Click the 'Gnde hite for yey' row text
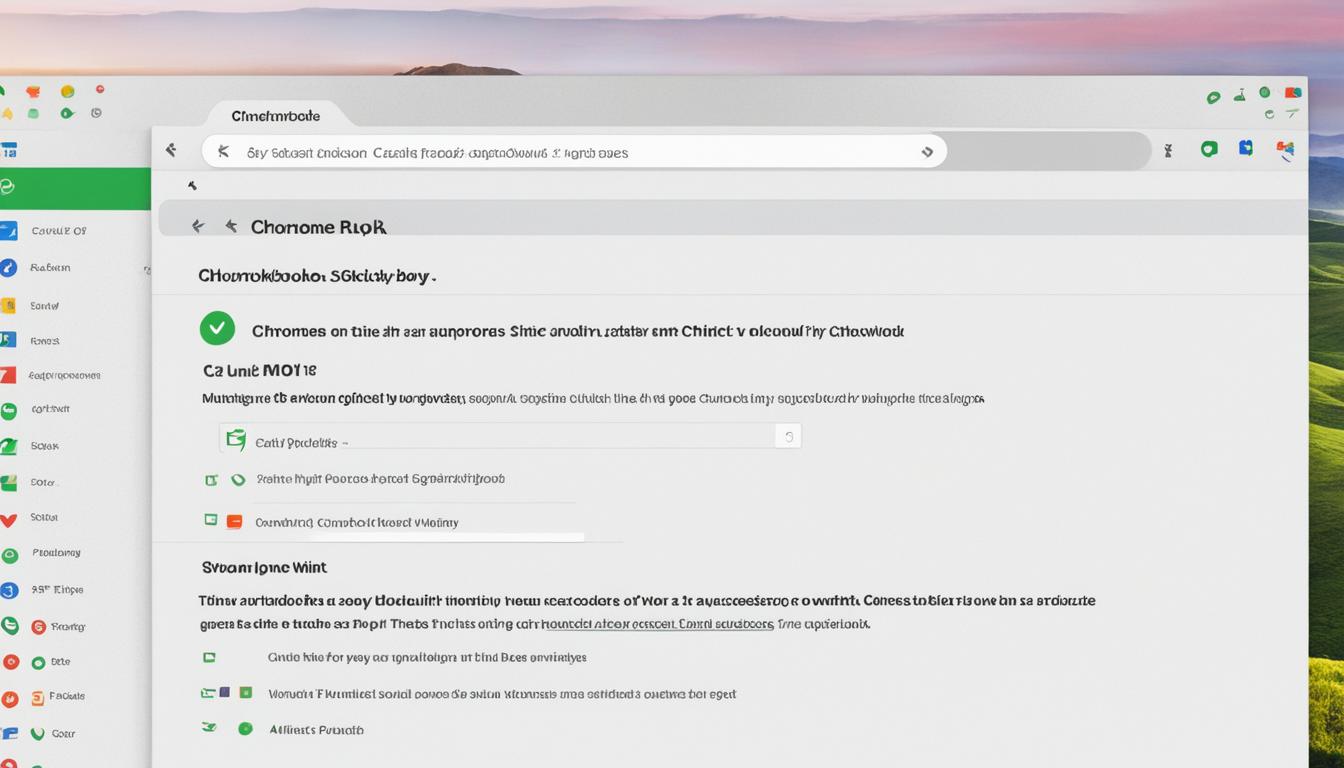 pos(427,658)
